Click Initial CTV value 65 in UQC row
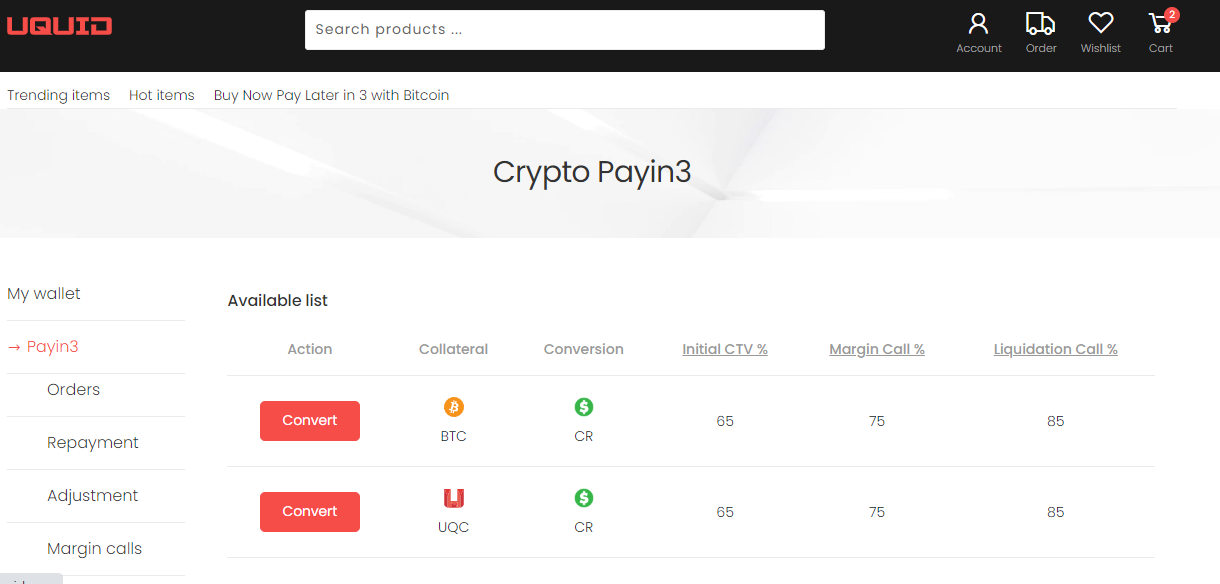The width and height of the screenshot is (1220, 584). (x=725, y=512)
